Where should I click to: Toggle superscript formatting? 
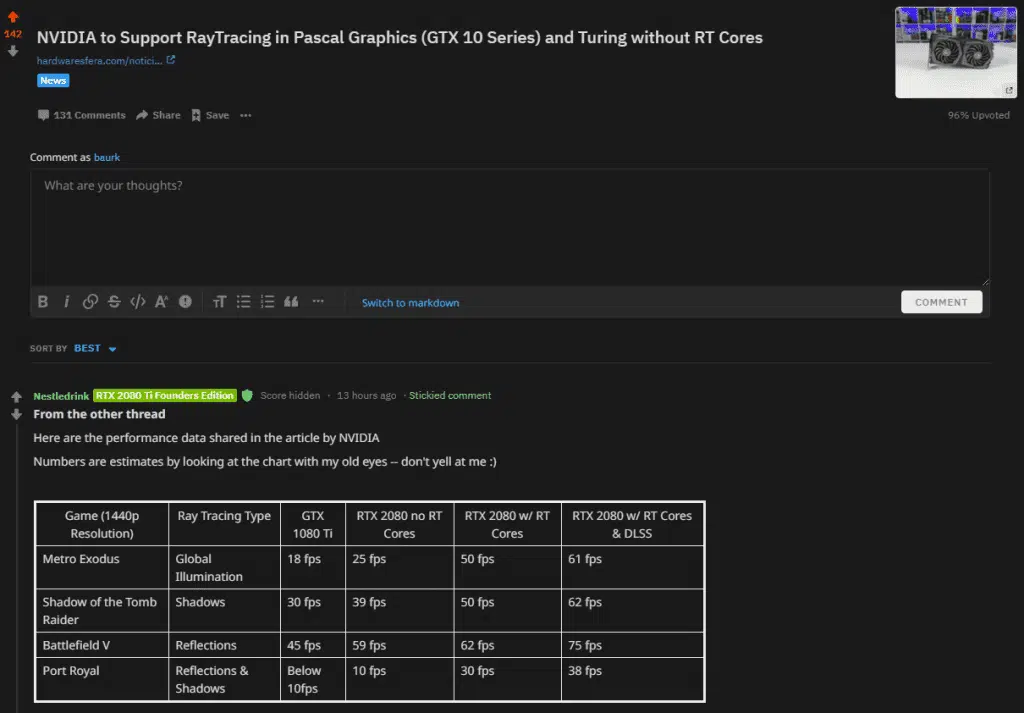click(161, 302)
